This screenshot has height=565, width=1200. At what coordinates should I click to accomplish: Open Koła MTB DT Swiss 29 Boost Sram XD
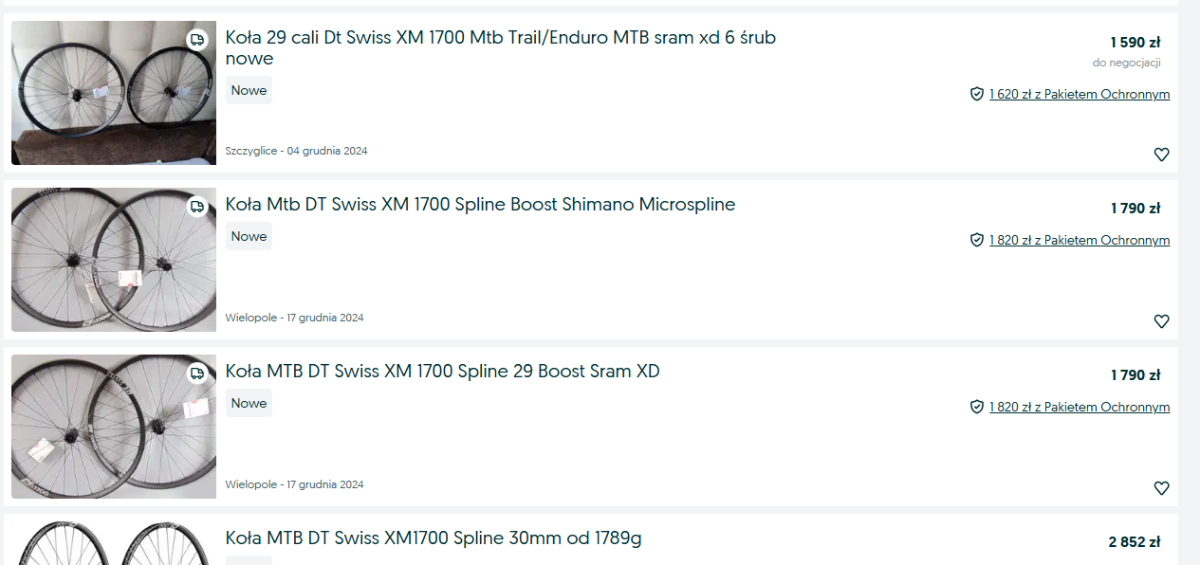[442, 372]
